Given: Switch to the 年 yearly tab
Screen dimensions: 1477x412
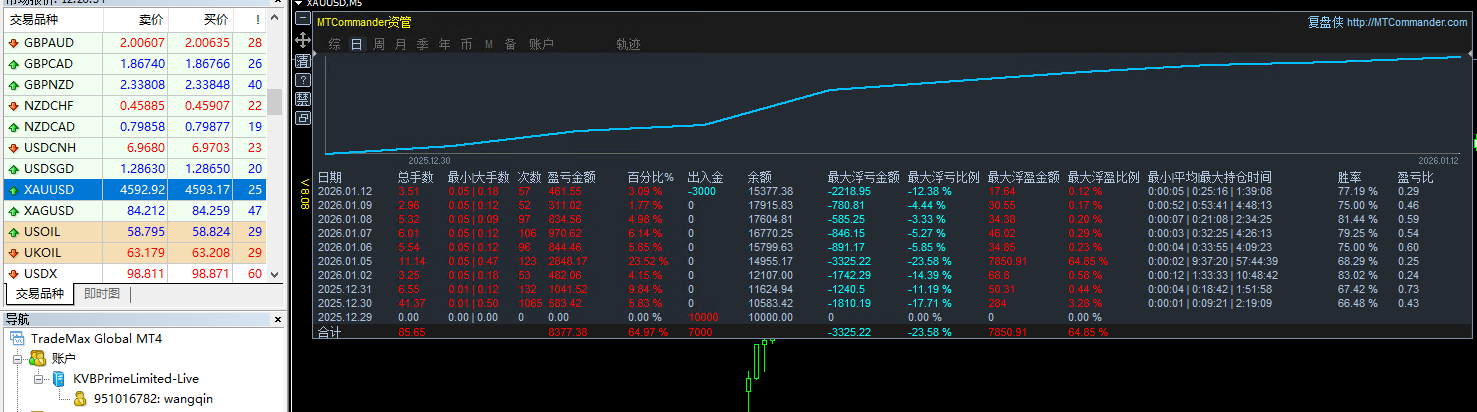Looking at the screenshot, I should point(444,44).
